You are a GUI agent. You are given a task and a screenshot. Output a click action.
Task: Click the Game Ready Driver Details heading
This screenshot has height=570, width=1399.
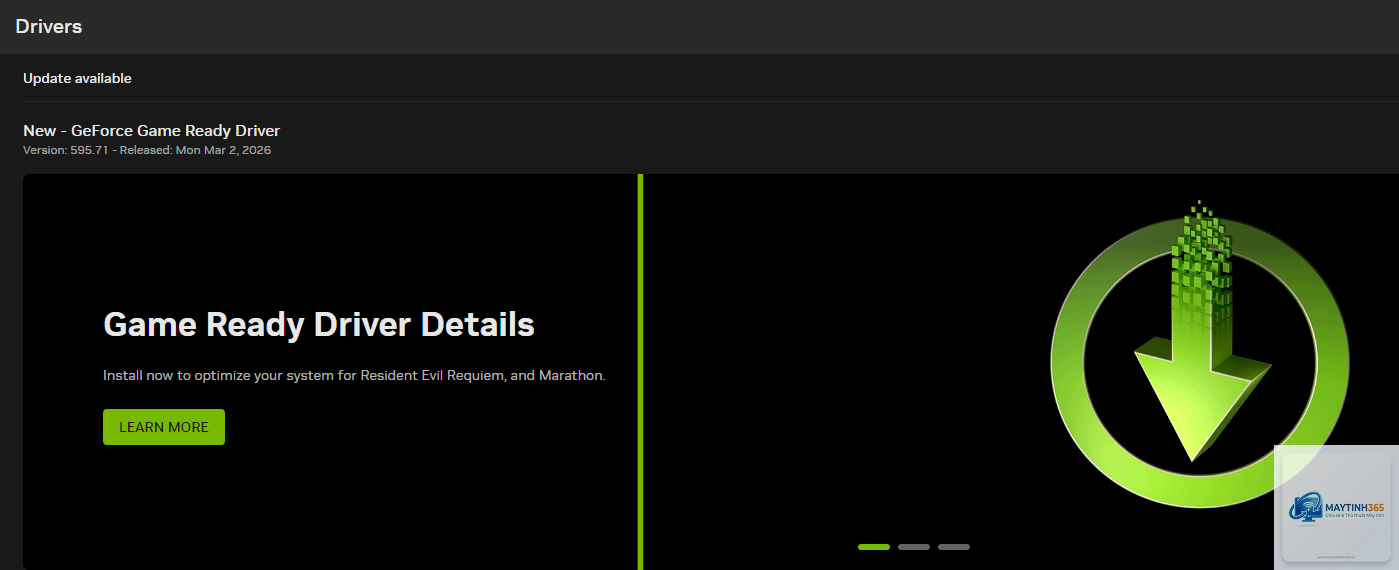(319, 324)
